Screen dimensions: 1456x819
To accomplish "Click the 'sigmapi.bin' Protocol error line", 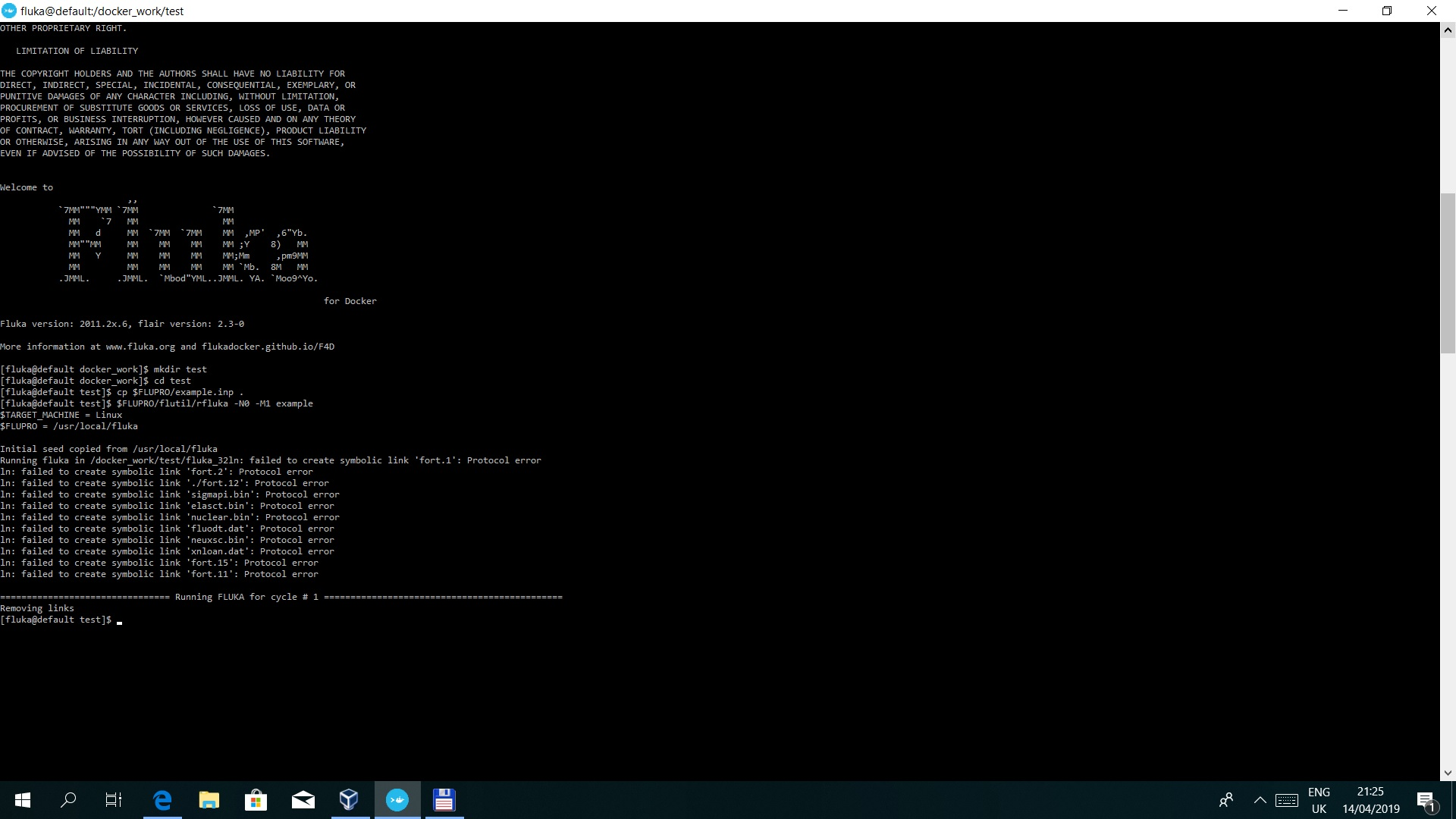I will point(170,494).
